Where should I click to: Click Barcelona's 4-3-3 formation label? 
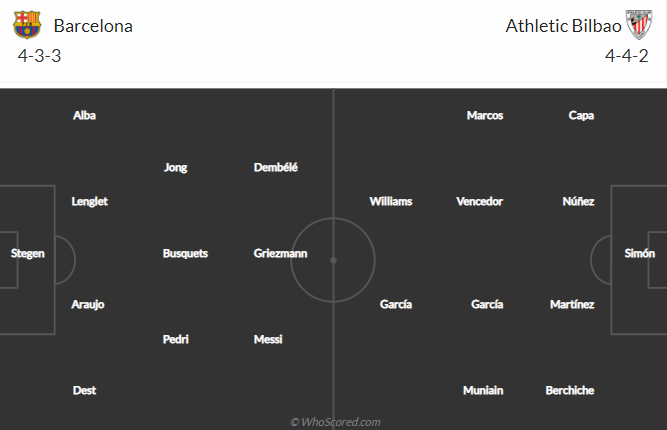(x=40, y=56)
